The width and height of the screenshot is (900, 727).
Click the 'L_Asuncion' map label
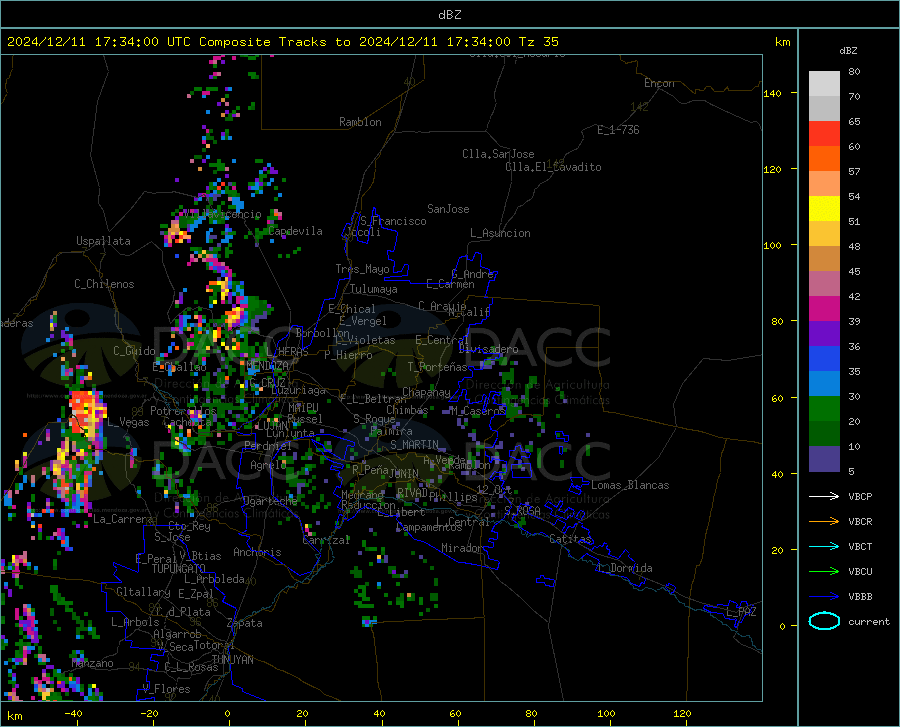(x=500, y=233)
